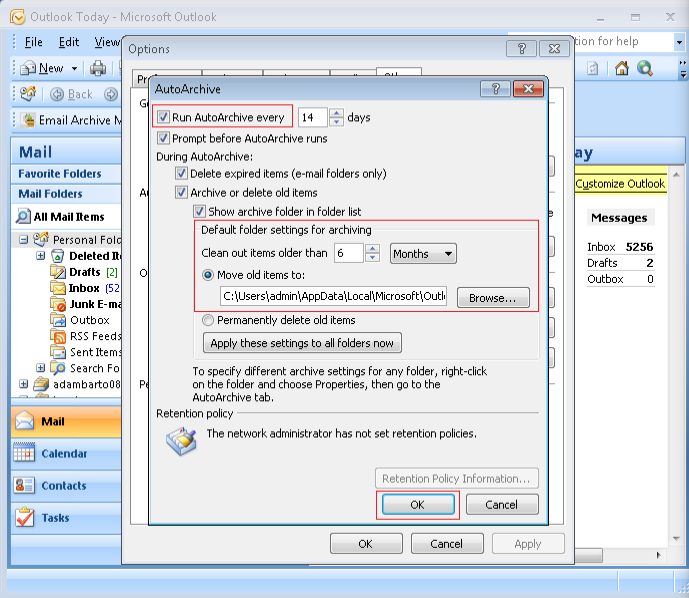Increase clean out items age value
689x598 pixels.
373,249
